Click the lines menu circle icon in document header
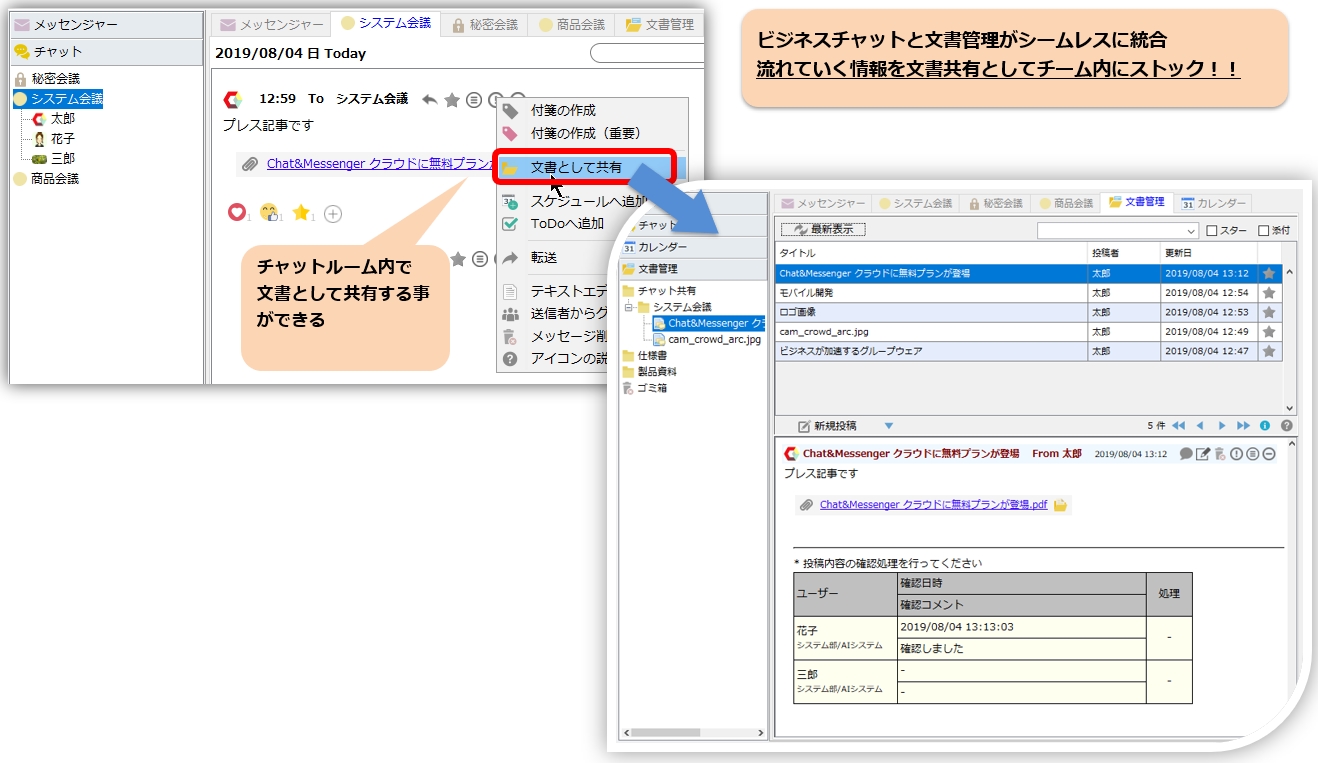 coord(1253,454)
